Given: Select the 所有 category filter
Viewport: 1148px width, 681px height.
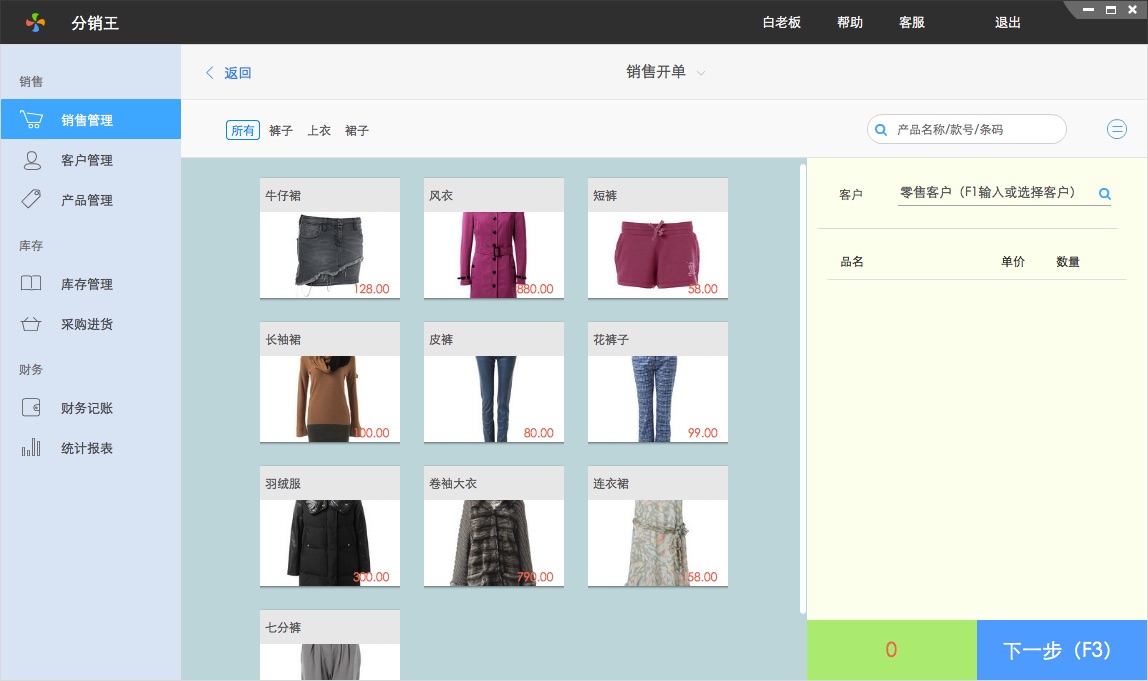Looking at the screenshot, I should coord(242,131).
